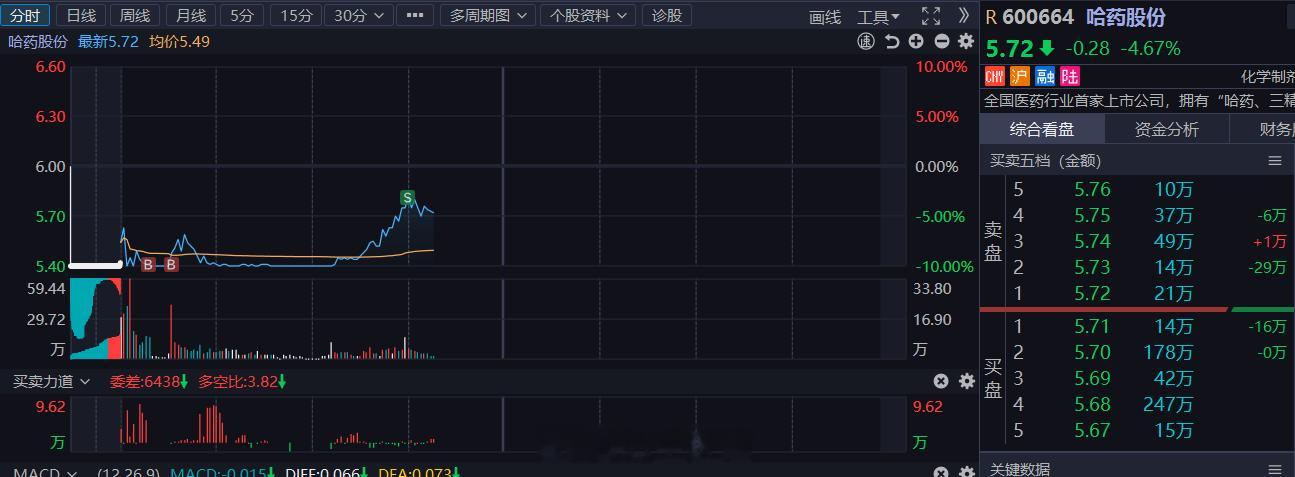Click sell level 2 price 5.73
The width and height of the screenshot is (1295, 477).
(1092, 267)
